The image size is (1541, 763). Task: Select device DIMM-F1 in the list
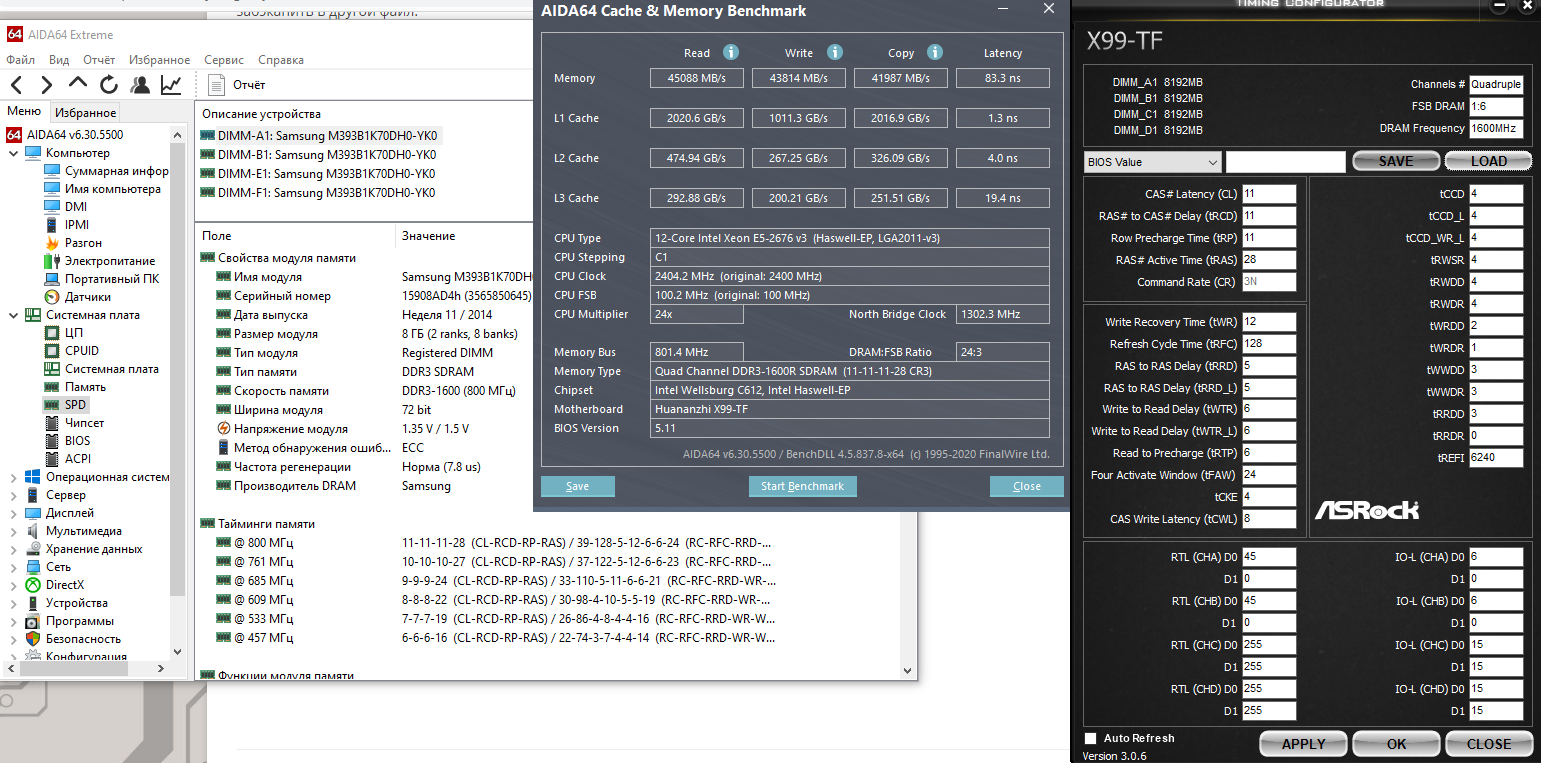(319, 193)
